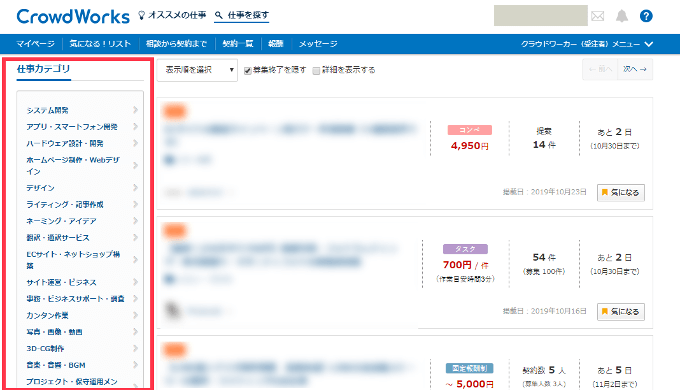Open オススメの仕事 with the lightbulb icon

tap(172, 15)
